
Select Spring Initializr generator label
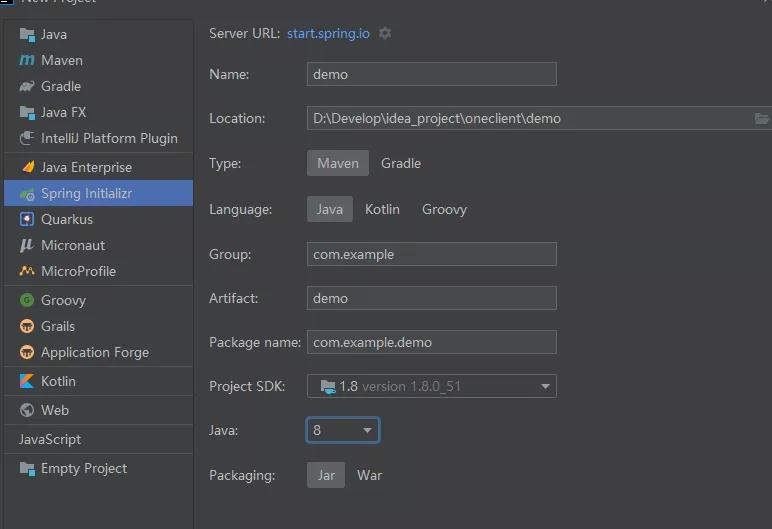tap(87, 194)
